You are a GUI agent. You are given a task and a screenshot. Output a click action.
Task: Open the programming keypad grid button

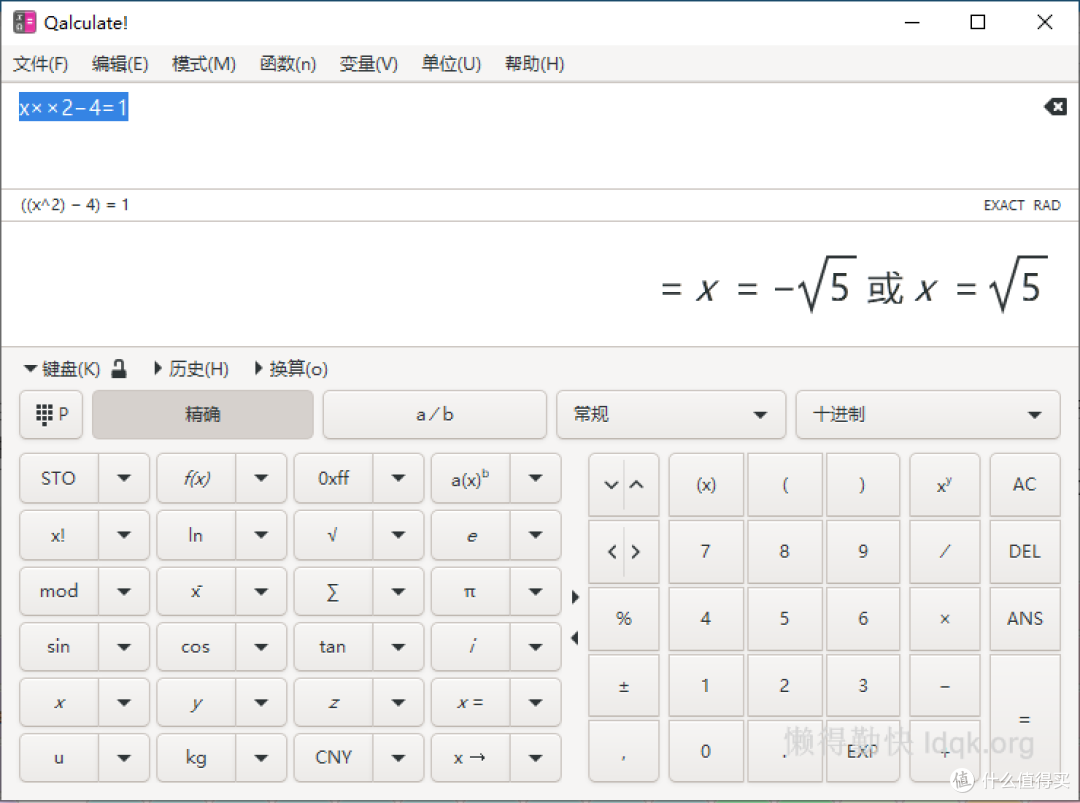(51, 415)
